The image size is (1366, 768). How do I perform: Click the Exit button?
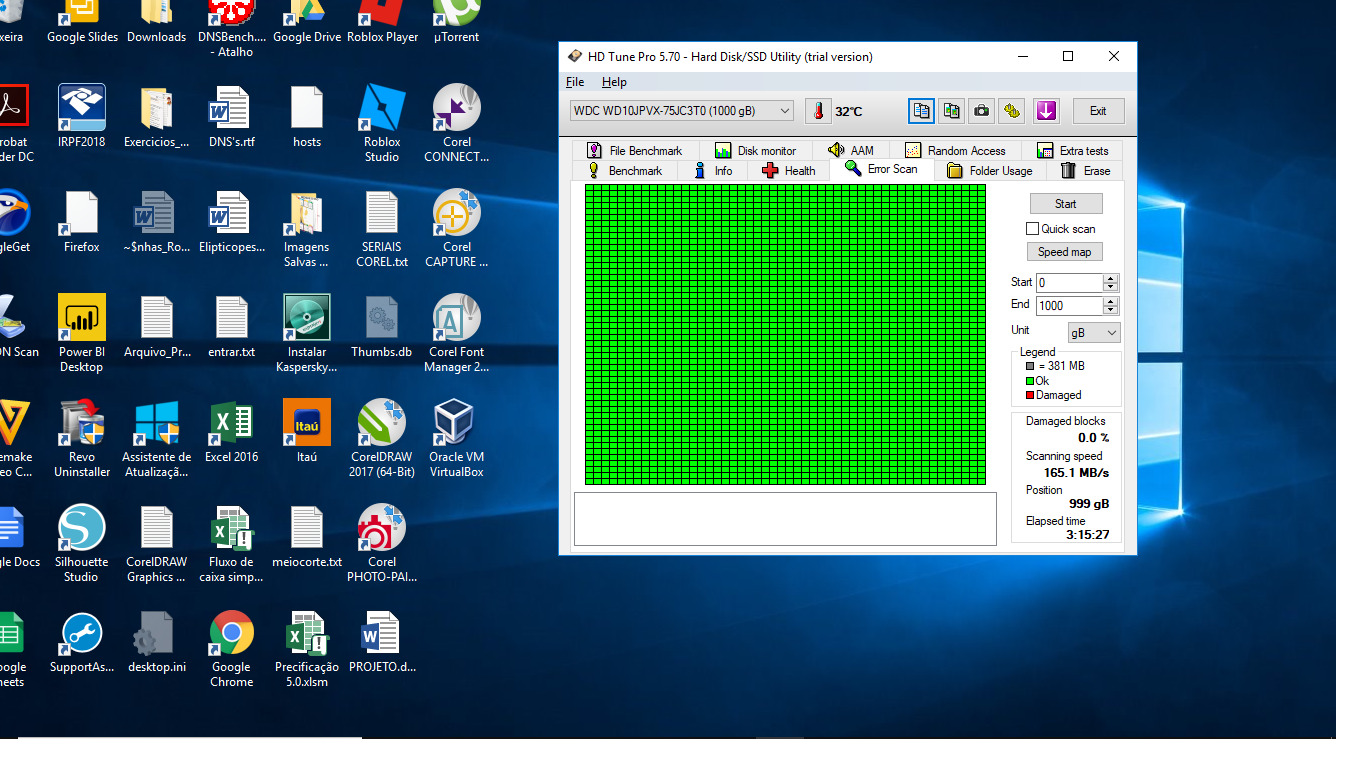click(x=1098, y=111)
